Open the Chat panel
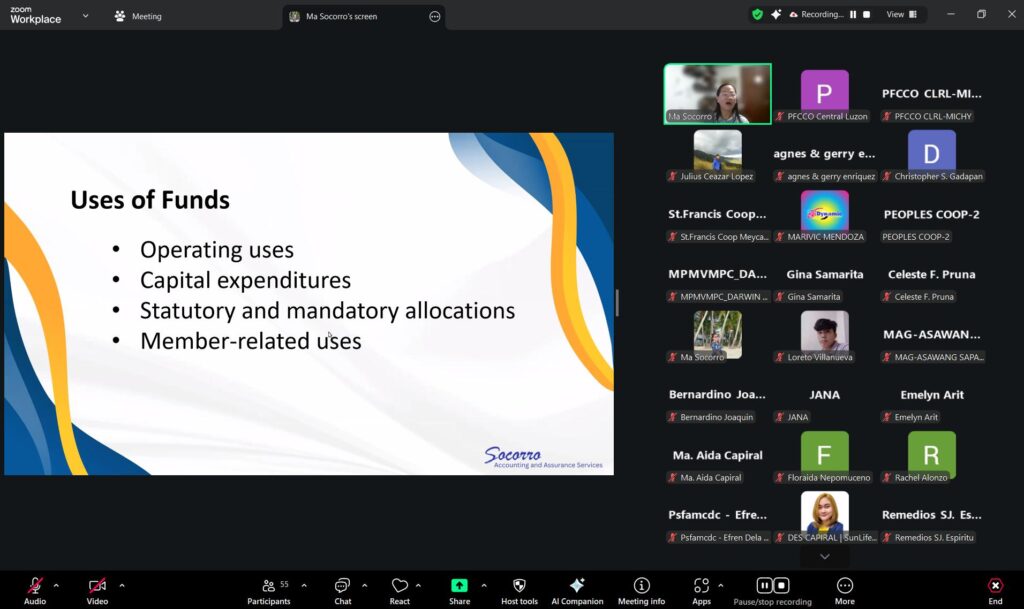 [342, 586]
